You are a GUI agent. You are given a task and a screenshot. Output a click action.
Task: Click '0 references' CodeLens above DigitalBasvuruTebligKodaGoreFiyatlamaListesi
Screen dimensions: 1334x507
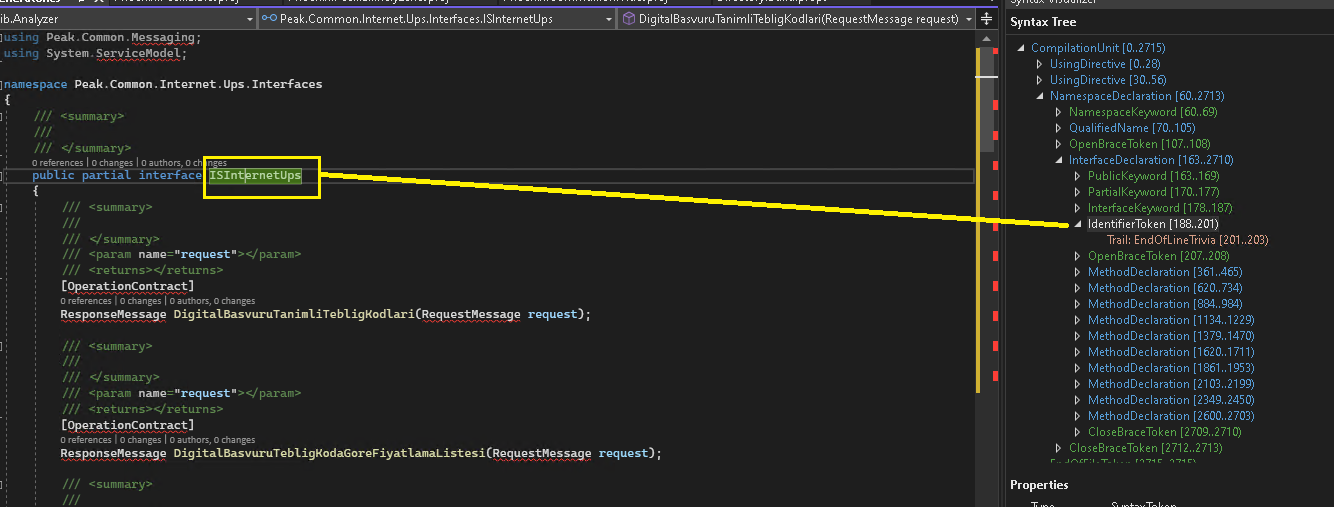click(x=86, y=439)
